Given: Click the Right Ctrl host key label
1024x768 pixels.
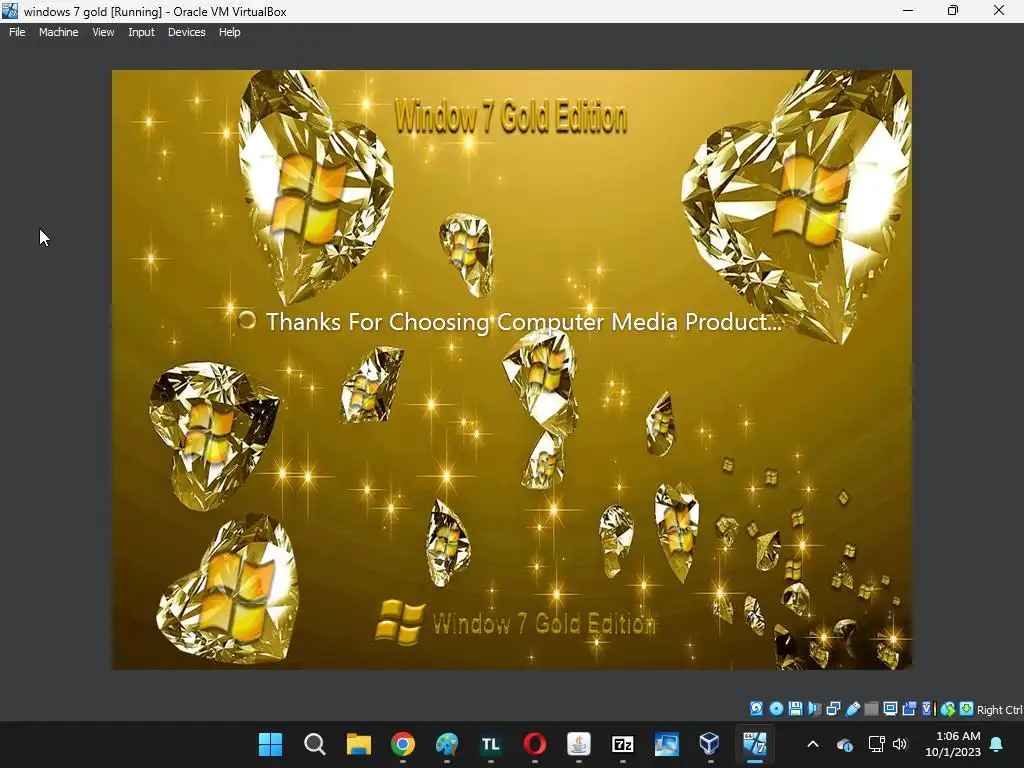Looking at the screenshot, I should [x=1000, y=710].
